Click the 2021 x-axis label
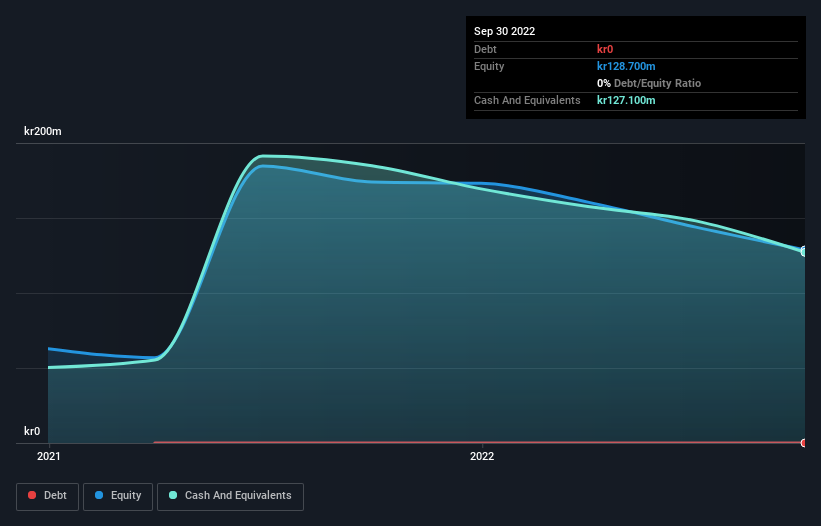This screenshot has width=821, height=526. pos(49,456)
